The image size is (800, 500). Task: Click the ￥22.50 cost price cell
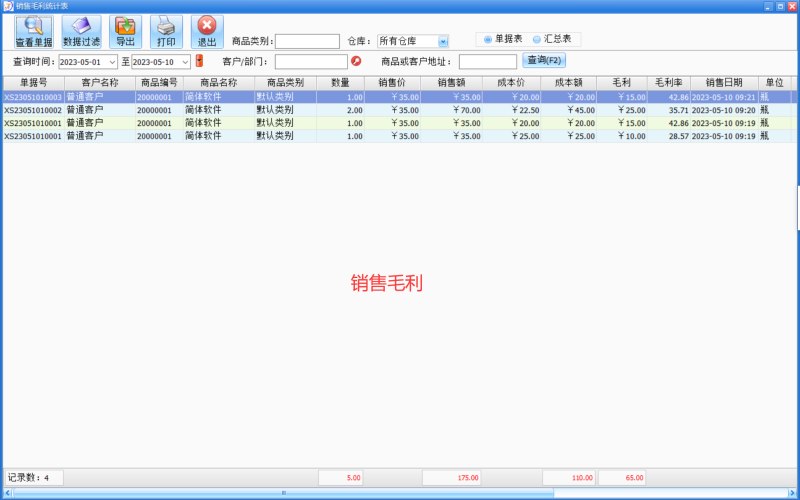511,110
